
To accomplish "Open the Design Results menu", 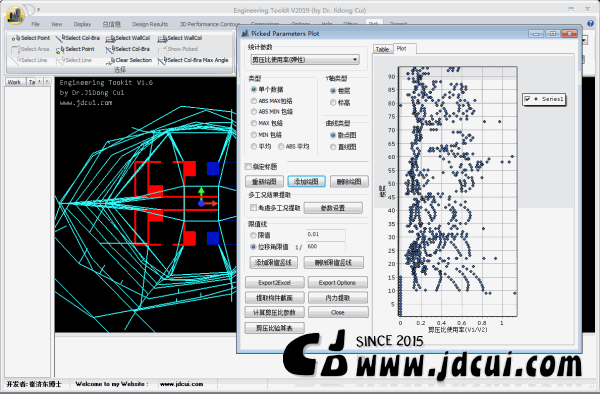I will tap(150, 24).
